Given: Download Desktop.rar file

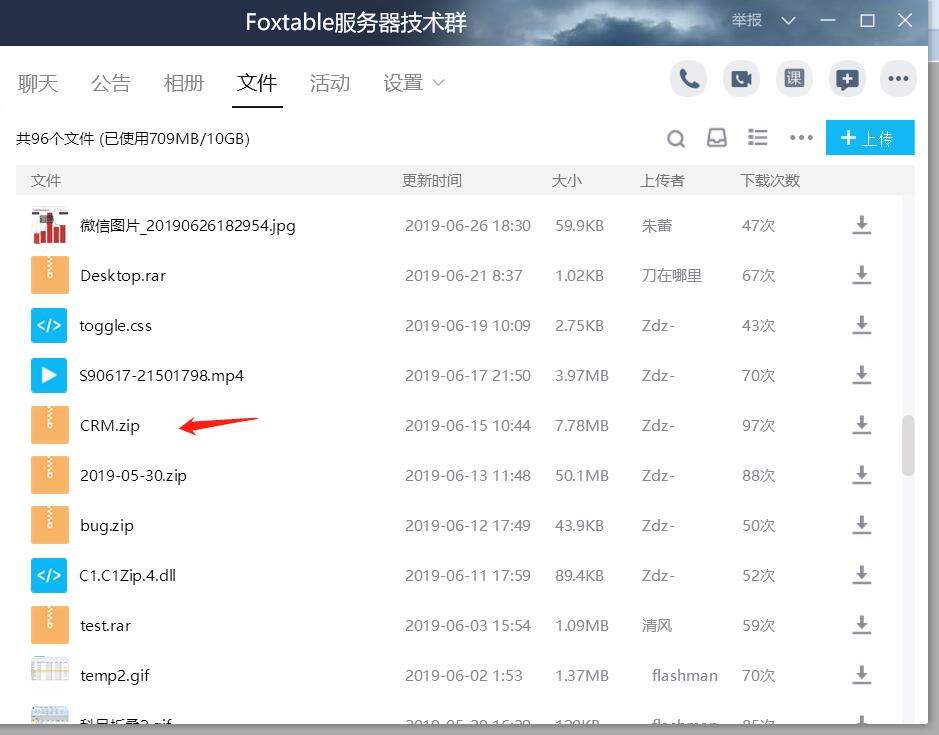Looking at the screenshot, I should (x=861, y=275).
